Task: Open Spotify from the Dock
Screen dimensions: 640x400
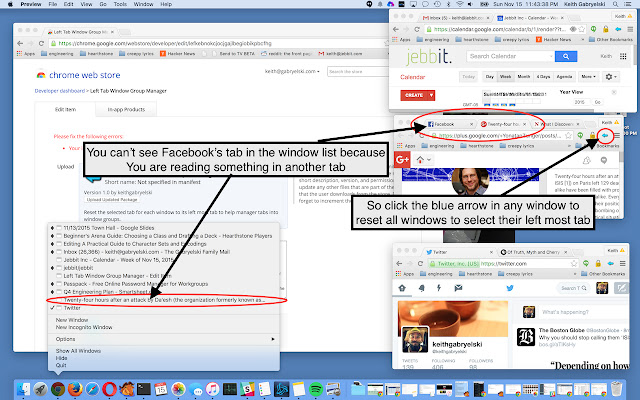Action: pyautogui.click(x=316, y=389)
